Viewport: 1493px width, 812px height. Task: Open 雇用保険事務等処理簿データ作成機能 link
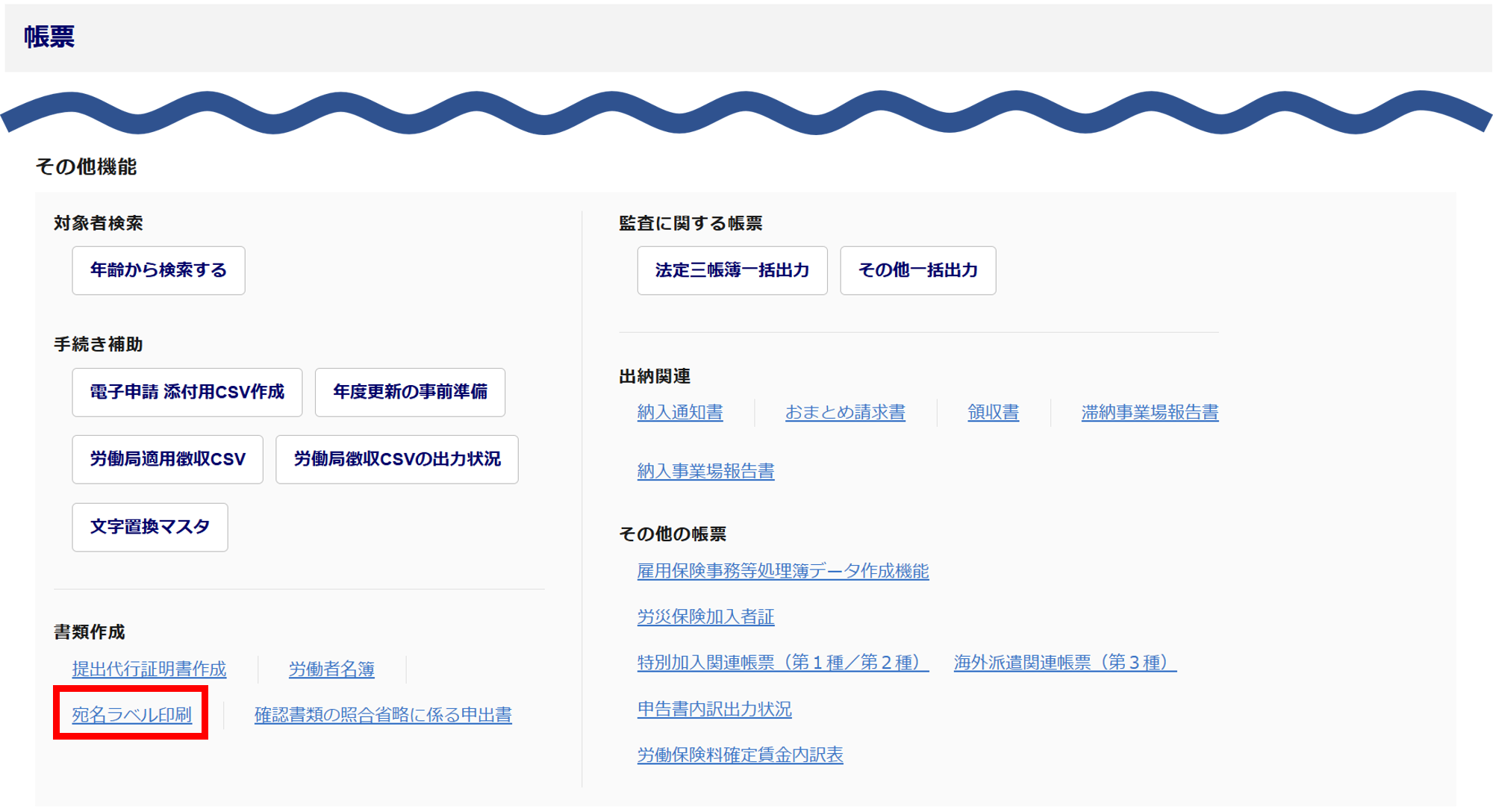click(x=782, y=571)
